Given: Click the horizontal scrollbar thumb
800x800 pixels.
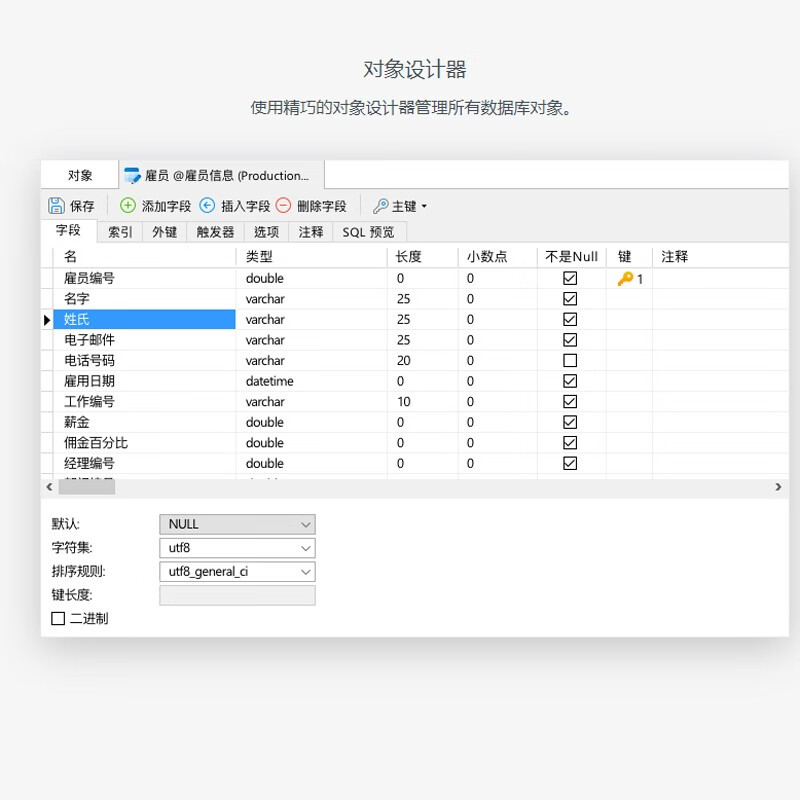Looking at the screenshot, I should click(x=87, y=487).
